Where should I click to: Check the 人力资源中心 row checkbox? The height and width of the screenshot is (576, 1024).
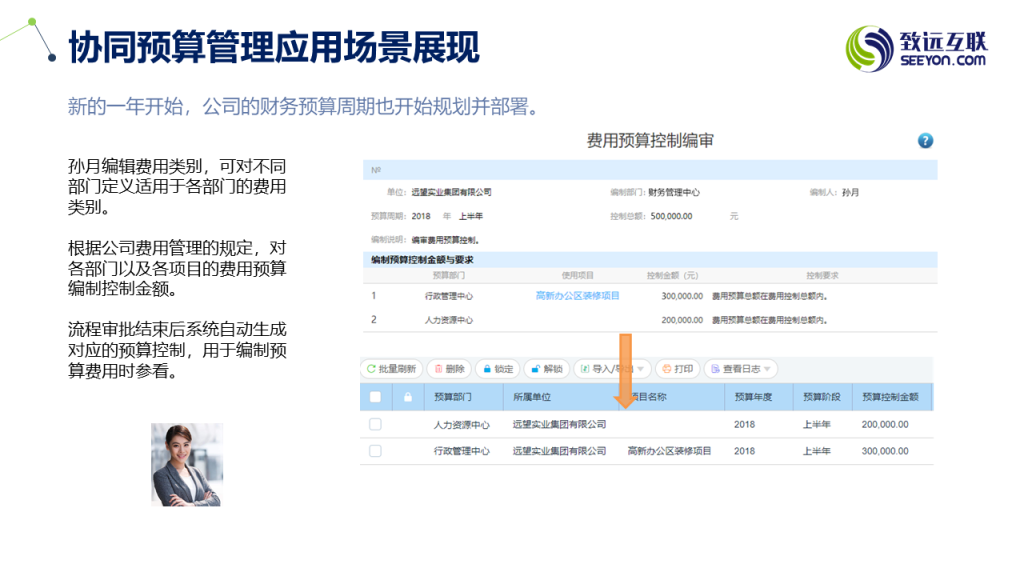pyautogui.click(x=375, y=424)
